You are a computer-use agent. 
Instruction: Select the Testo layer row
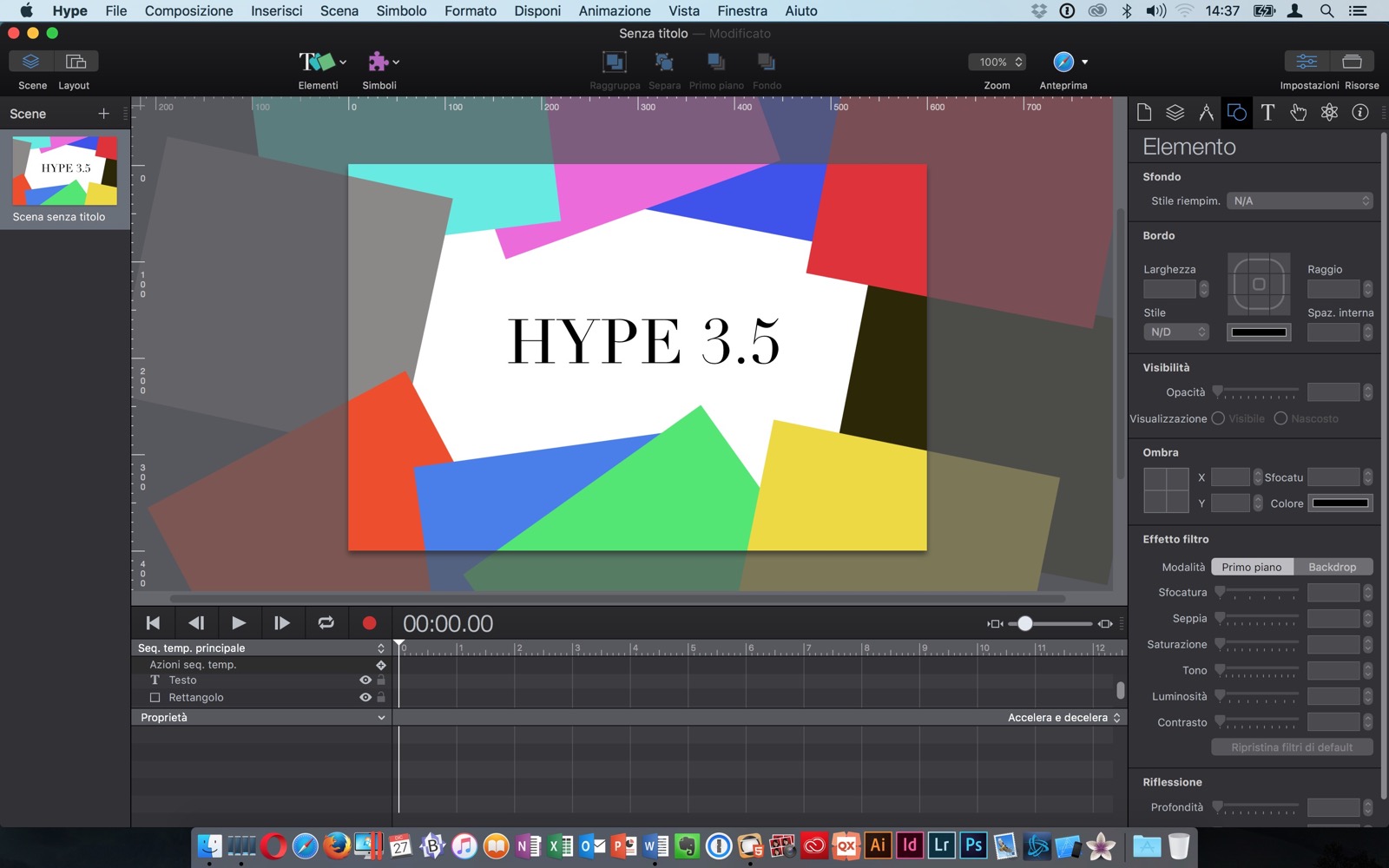260,681
